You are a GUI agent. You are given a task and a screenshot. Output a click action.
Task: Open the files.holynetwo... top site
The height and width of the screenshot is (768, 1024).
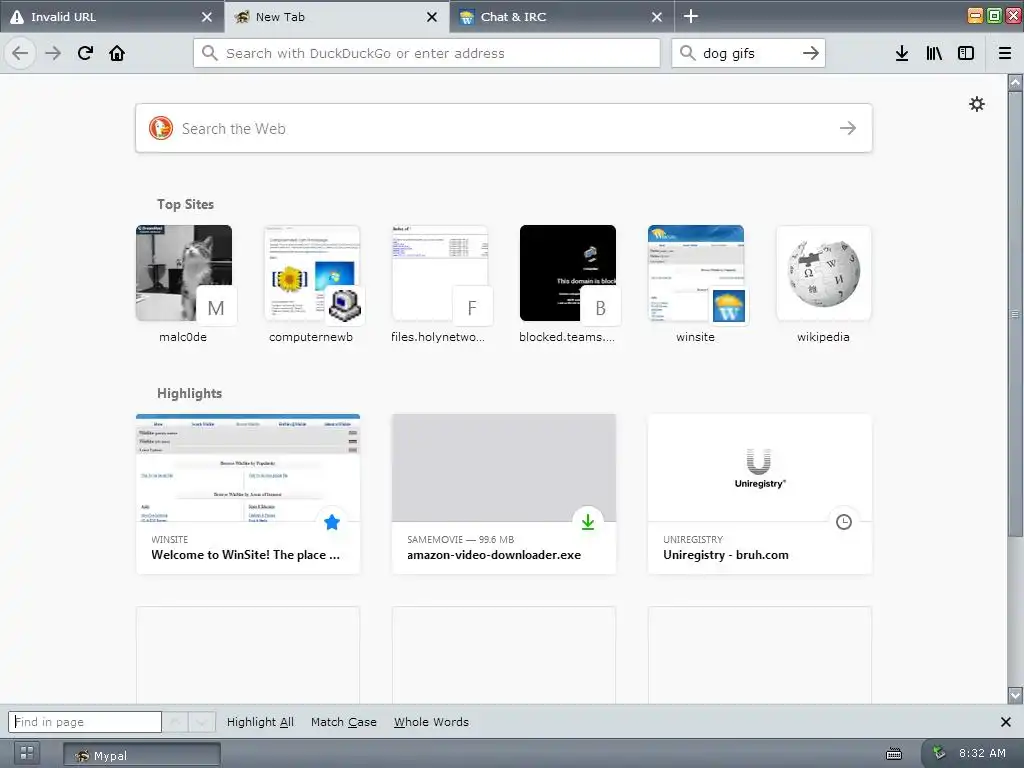click(440, 283)
